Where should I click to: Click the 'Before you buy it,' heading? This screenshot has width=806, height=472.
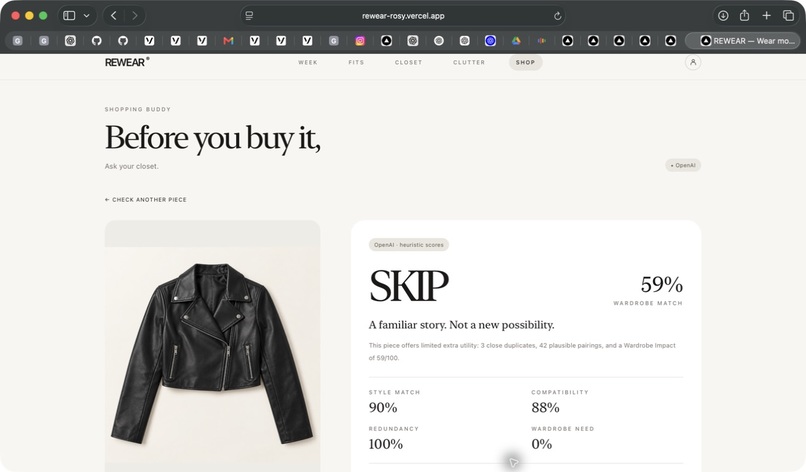[x=213, y=138]
